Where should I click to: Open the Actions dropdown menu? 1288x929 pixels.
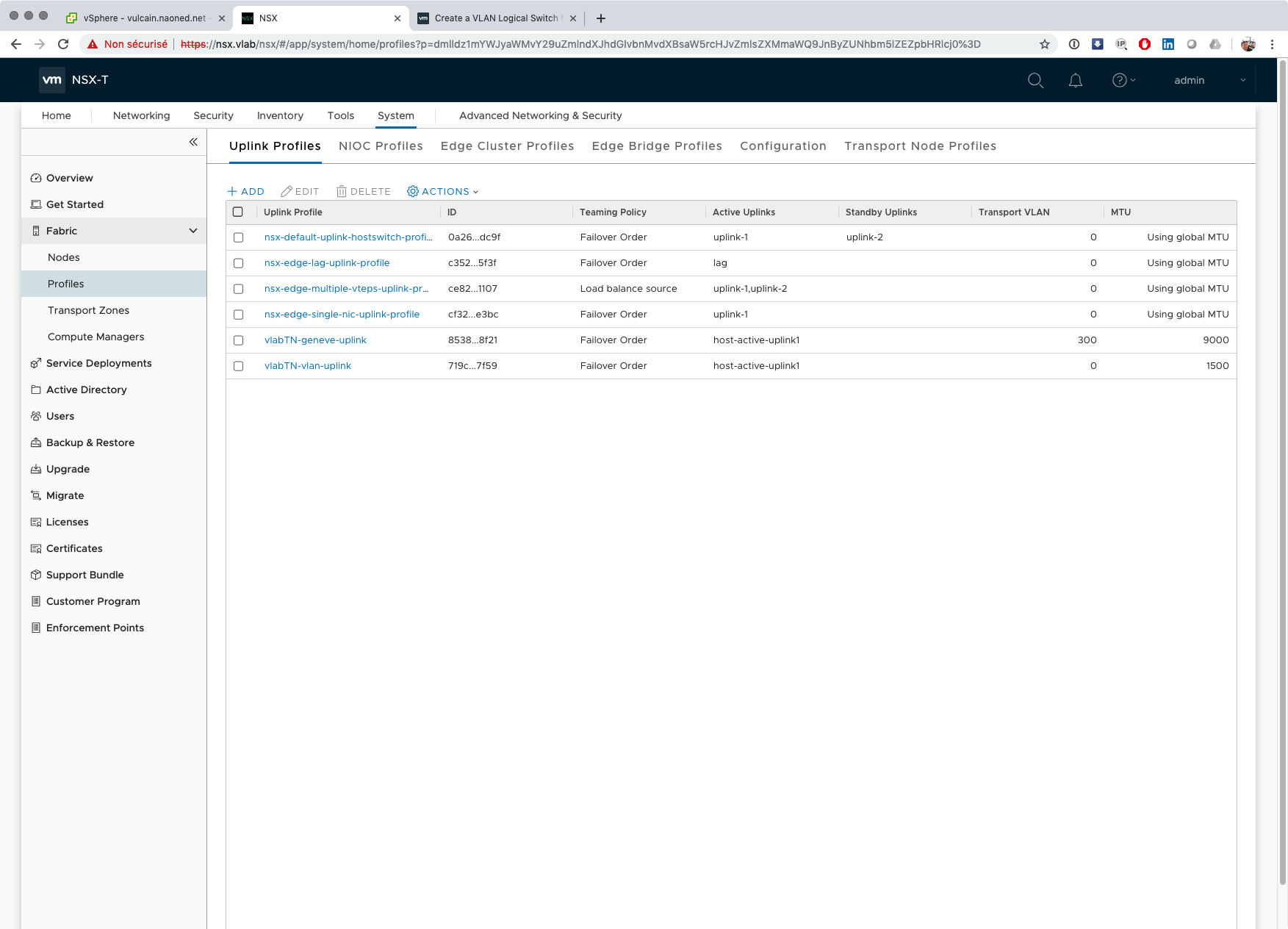coord(443,191)
